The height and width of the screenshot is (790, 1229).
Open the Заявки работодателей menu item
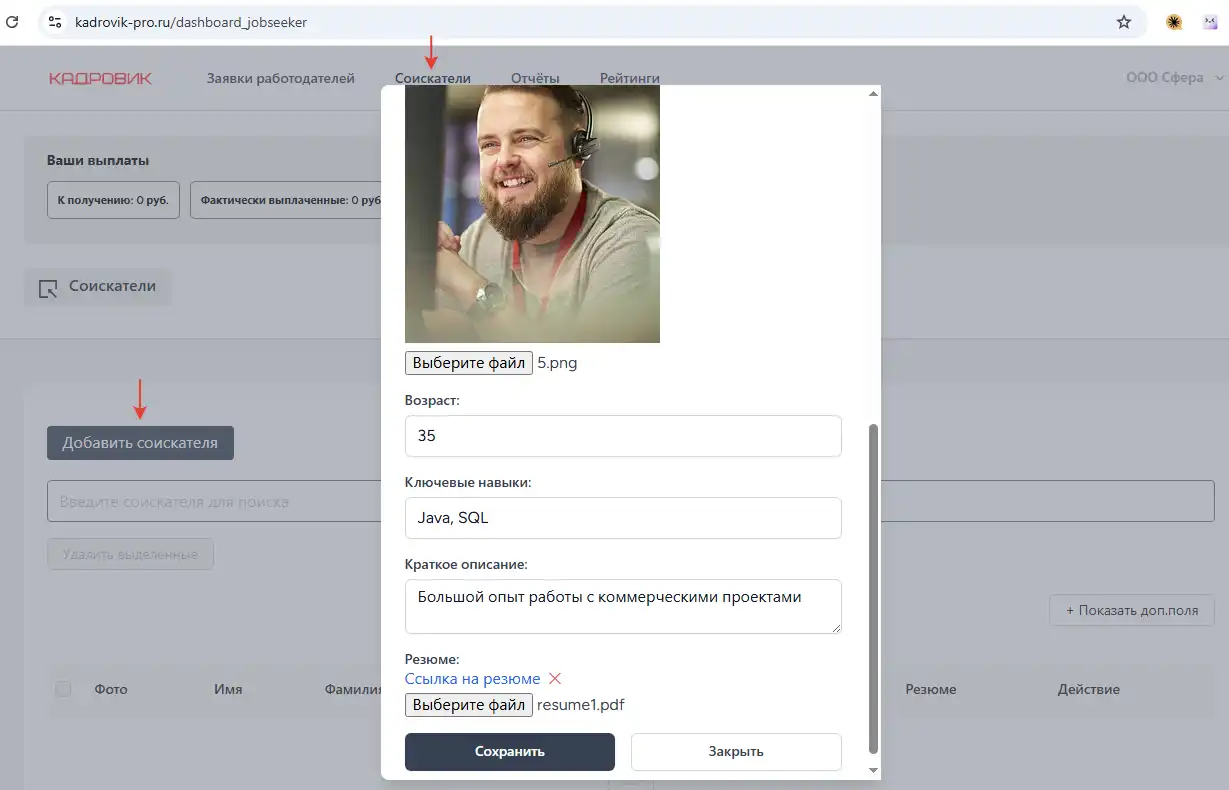click(x=280, y=78)
